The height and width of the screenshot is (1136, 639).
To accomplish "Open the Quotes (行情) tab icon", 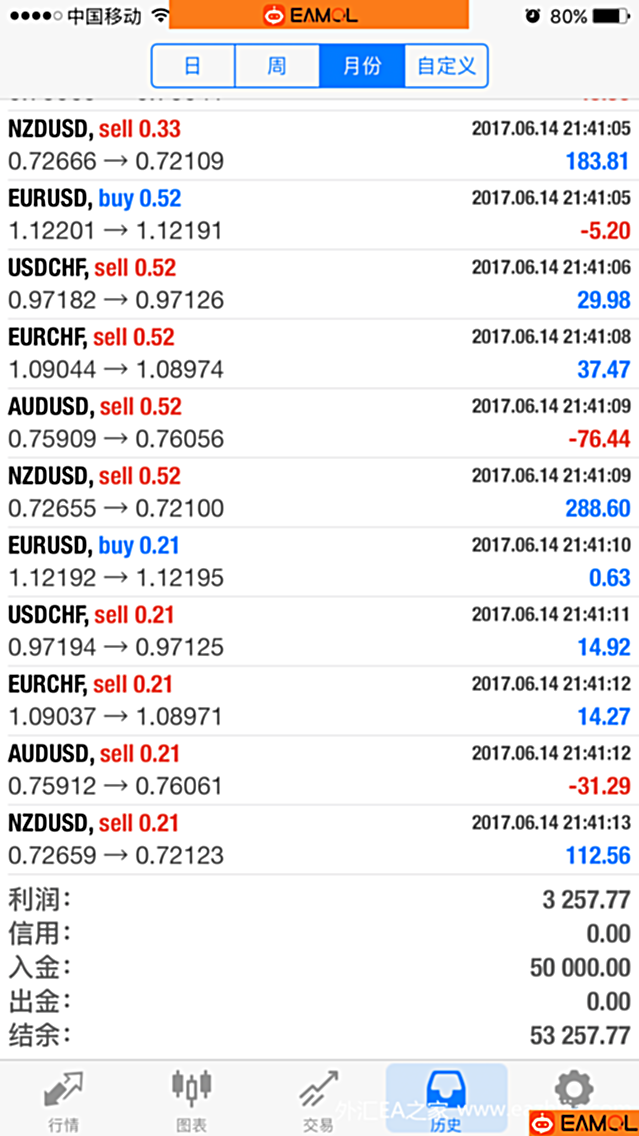I will point(63,1089).
